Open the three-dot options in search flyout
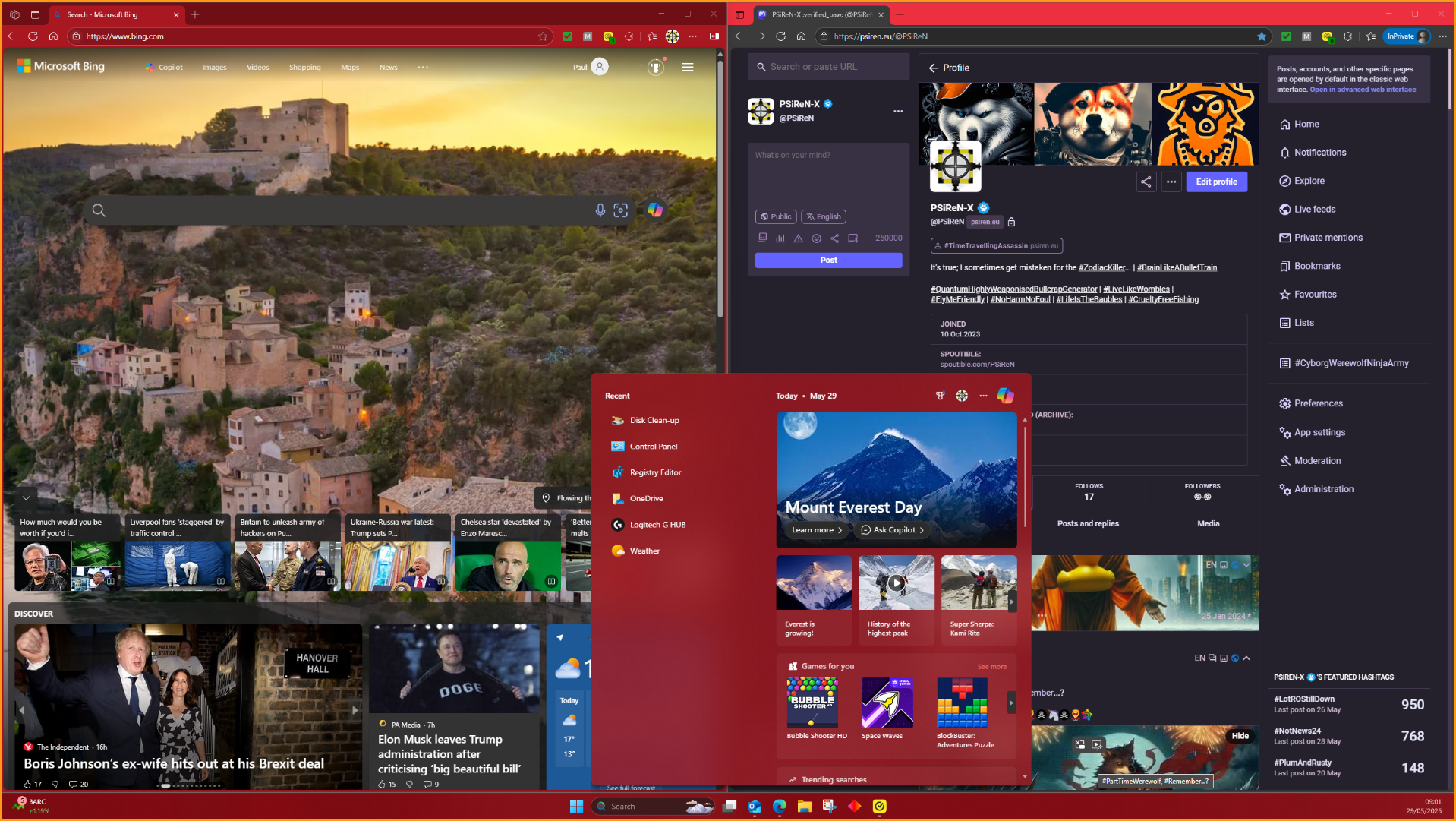 984,396
